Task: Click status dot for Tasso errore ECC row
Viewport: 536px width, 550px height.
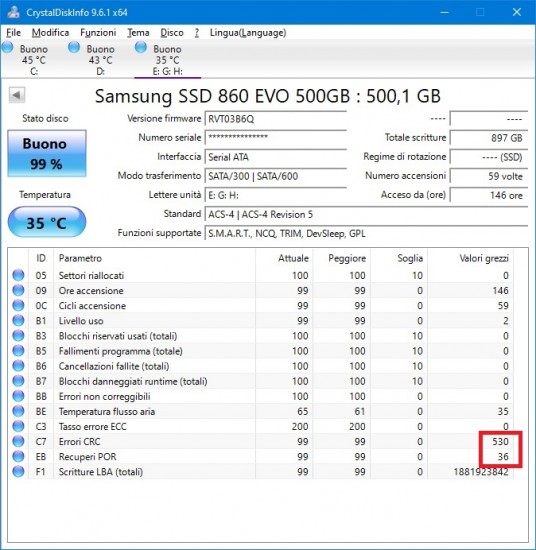Action: [18, 426]
